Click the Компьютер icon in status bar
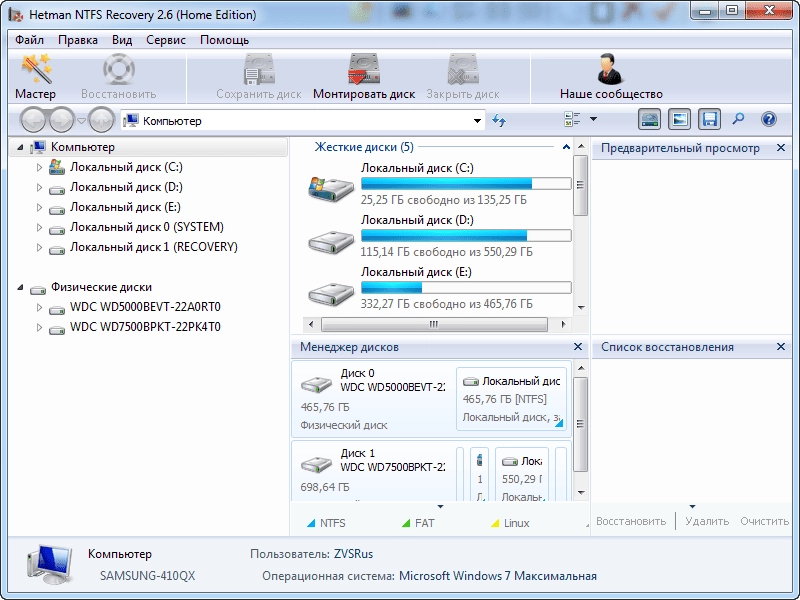This screenshot has width=800, height=600. pyautogui.click(x=48, y=564)
